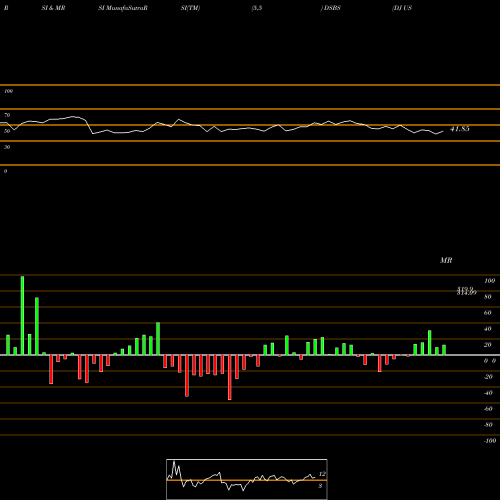
Task: Click the '12' label in mini chart
Action: (x=322, y=474)
